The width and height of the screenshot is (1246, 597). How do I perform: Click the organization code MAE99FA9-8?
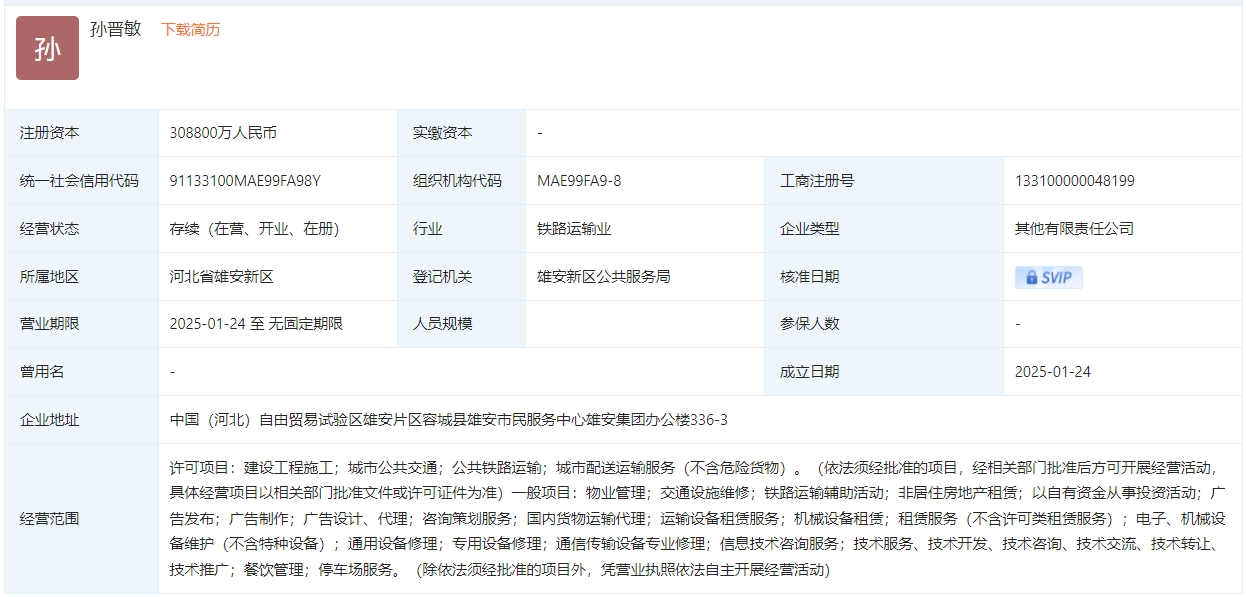tap(579, 181)
